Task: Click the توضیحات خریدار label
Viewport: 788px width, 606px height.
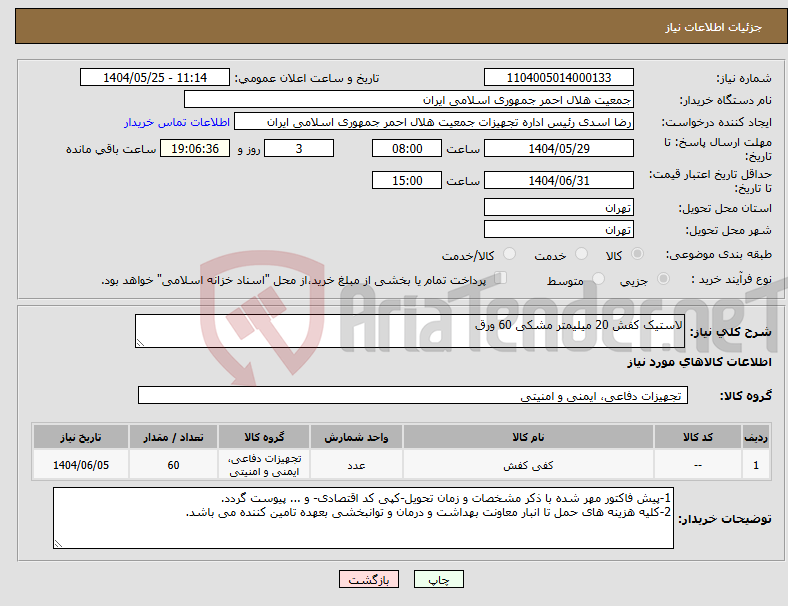Action: coord(725,519)
